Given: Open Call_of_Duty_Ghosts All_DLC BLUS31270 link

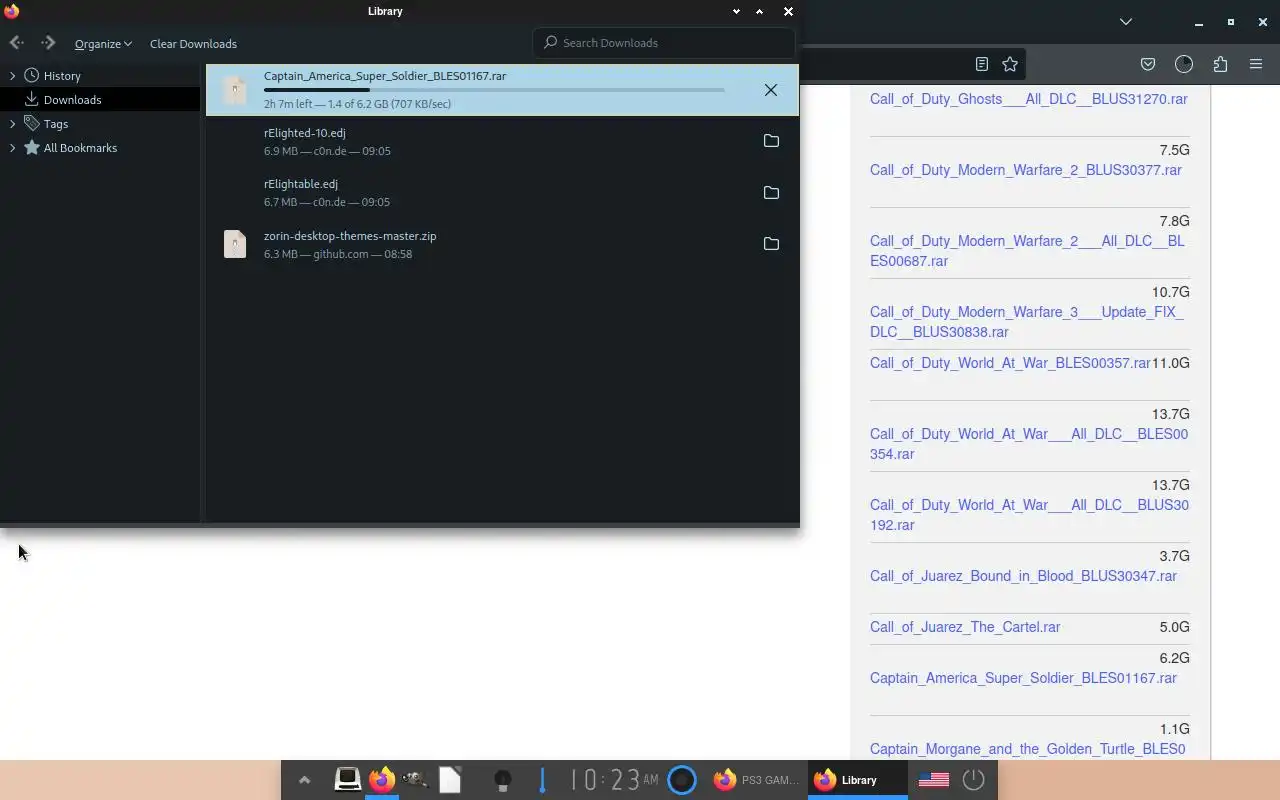Looking at the screenshot, I should 1029,99.
